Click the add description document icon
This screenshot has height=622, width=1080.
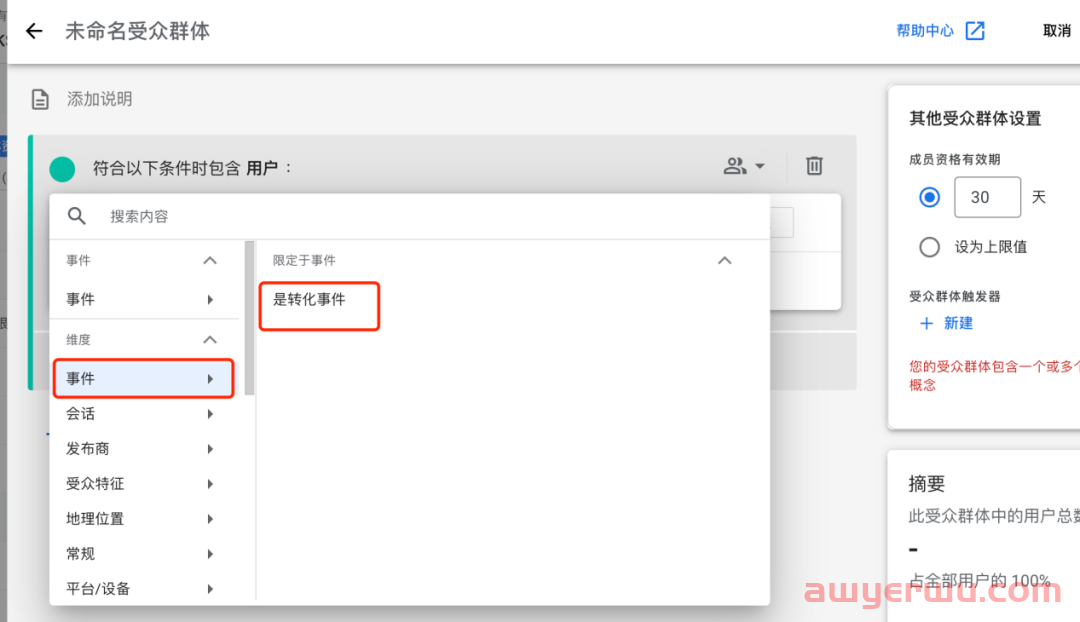click(x=40, y=99)
